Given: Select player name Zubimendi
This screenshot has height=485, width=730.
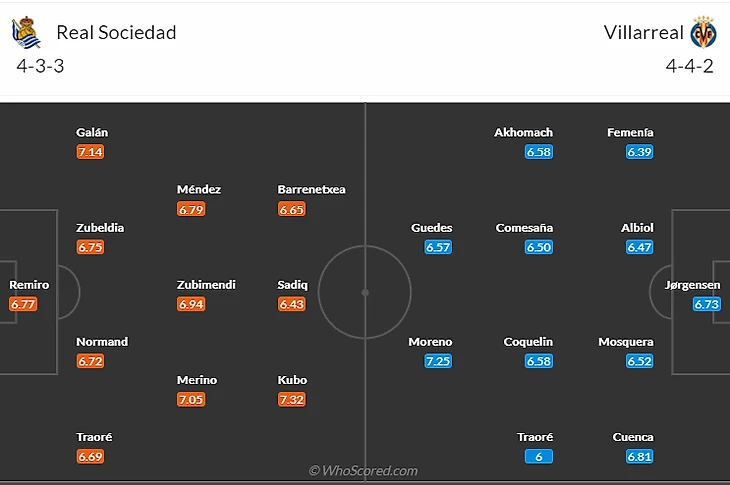Looking at the screenshot, I should coord(206,285).
